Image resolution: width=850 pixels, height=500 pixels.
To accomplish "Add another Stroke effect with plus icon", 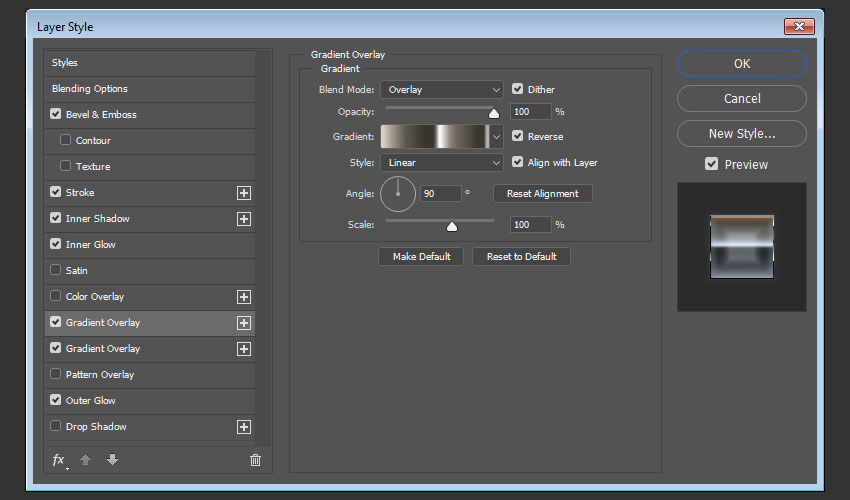I will tap(243, 193).
